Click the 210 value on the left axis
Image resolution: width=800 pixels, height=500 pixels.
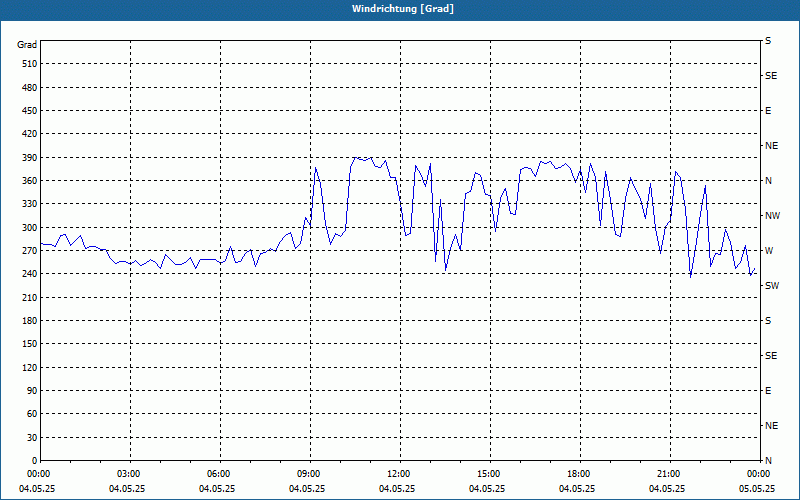tap(30, 297)
